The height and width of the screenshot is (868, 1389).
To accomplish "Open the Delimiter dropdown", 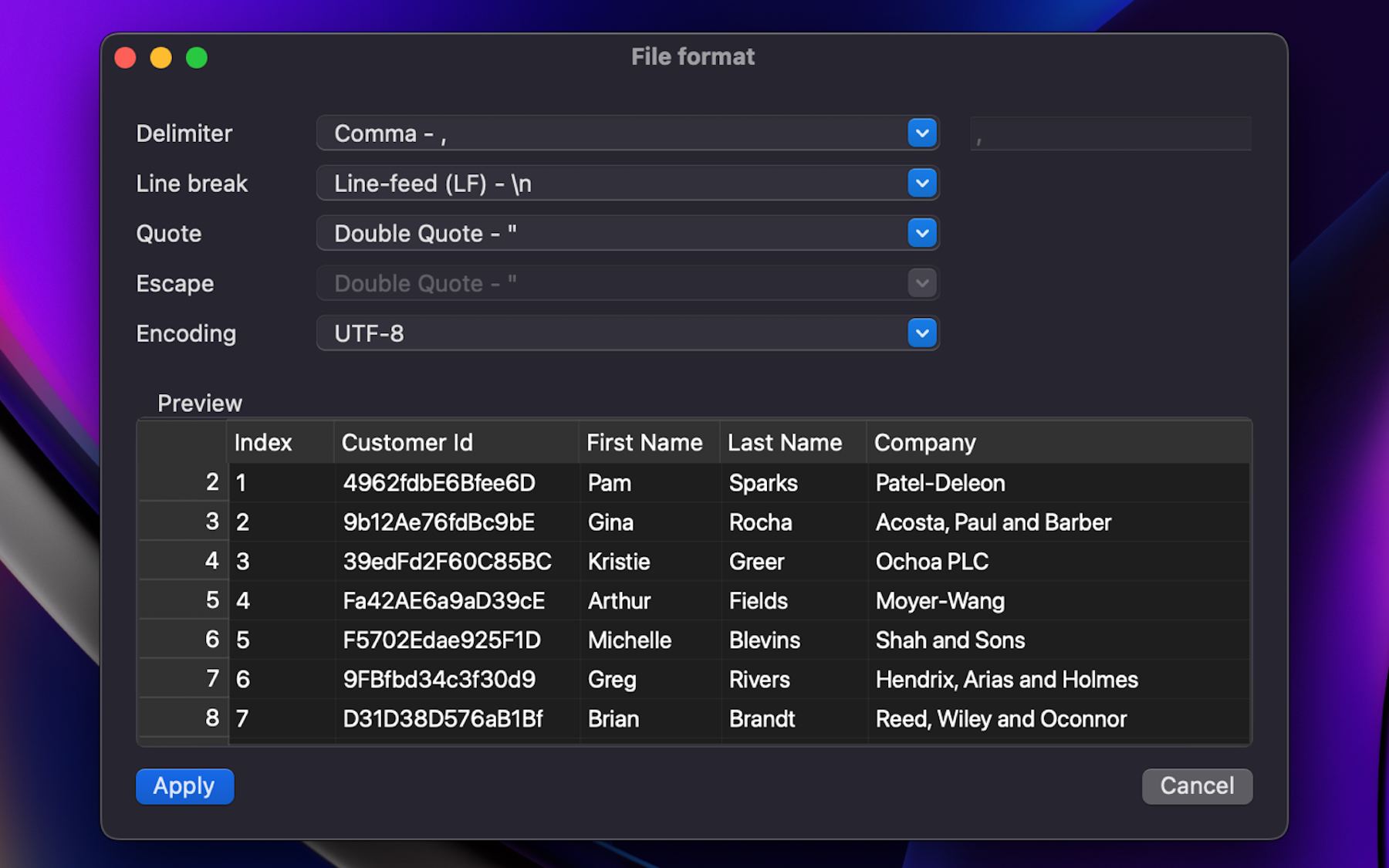I will pos(627,133).
